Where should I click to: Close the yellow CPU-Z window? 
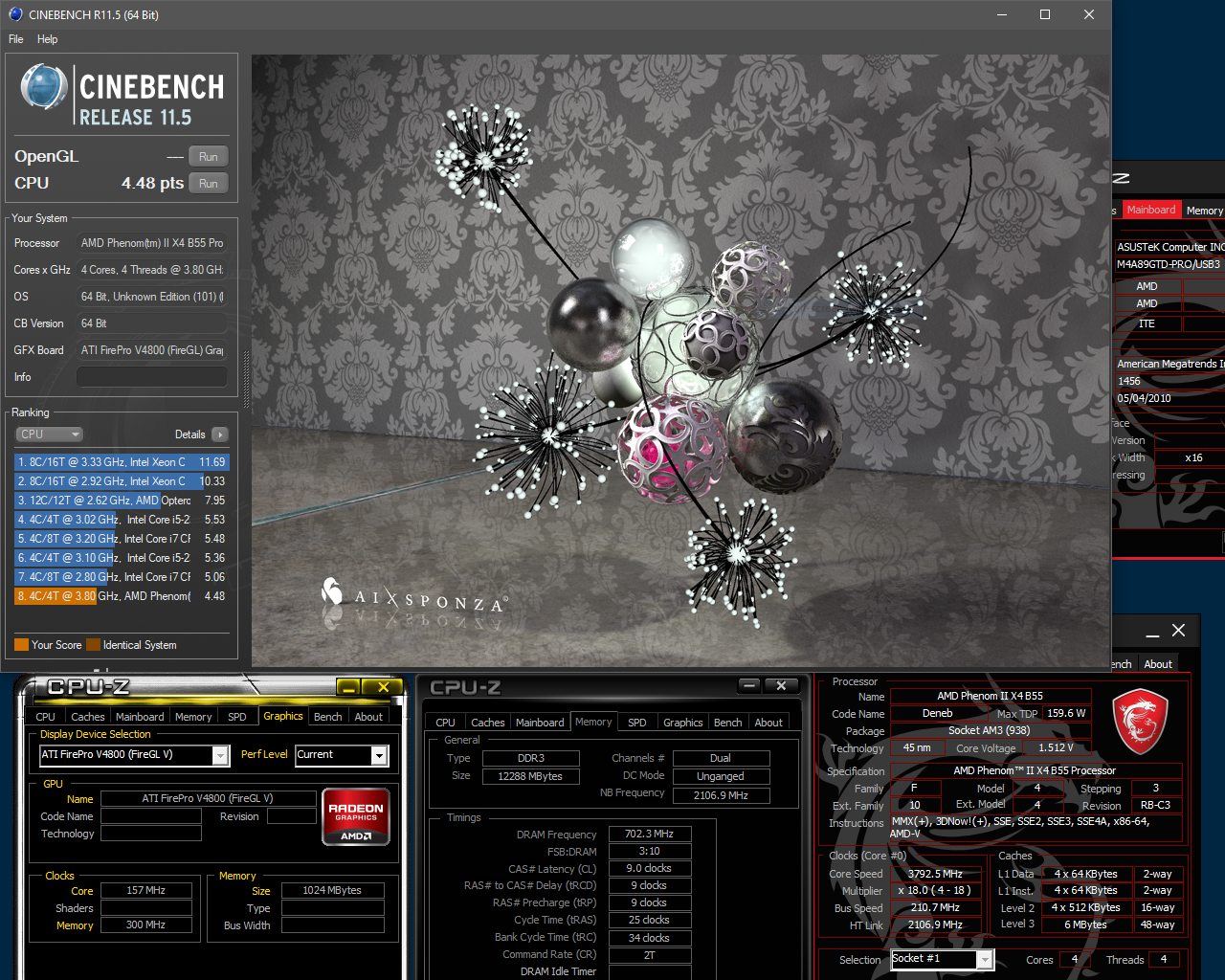(383, 687)
